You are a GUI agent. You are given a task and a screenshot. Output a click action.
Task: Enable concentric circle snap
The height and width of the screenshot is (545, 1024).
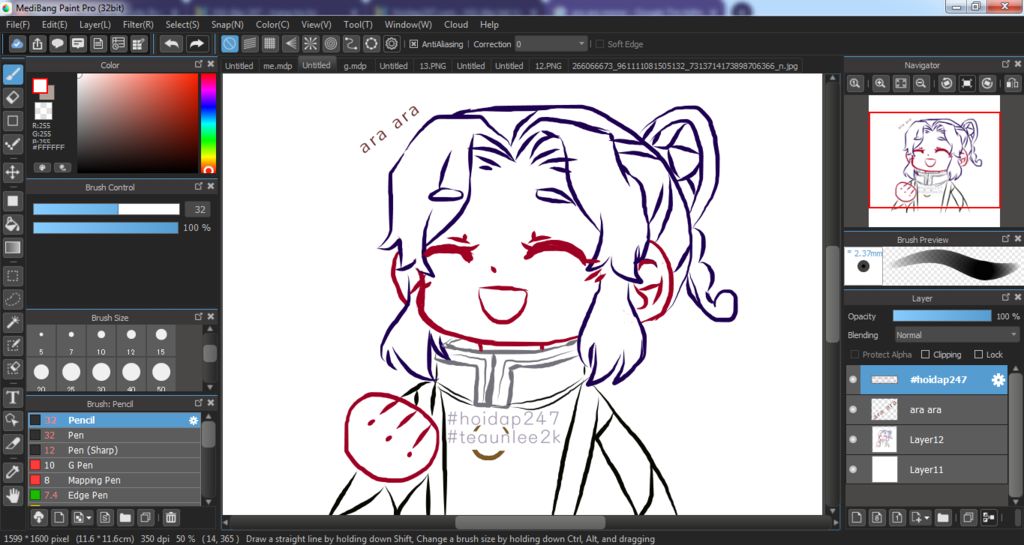click(x=330, y=44)
